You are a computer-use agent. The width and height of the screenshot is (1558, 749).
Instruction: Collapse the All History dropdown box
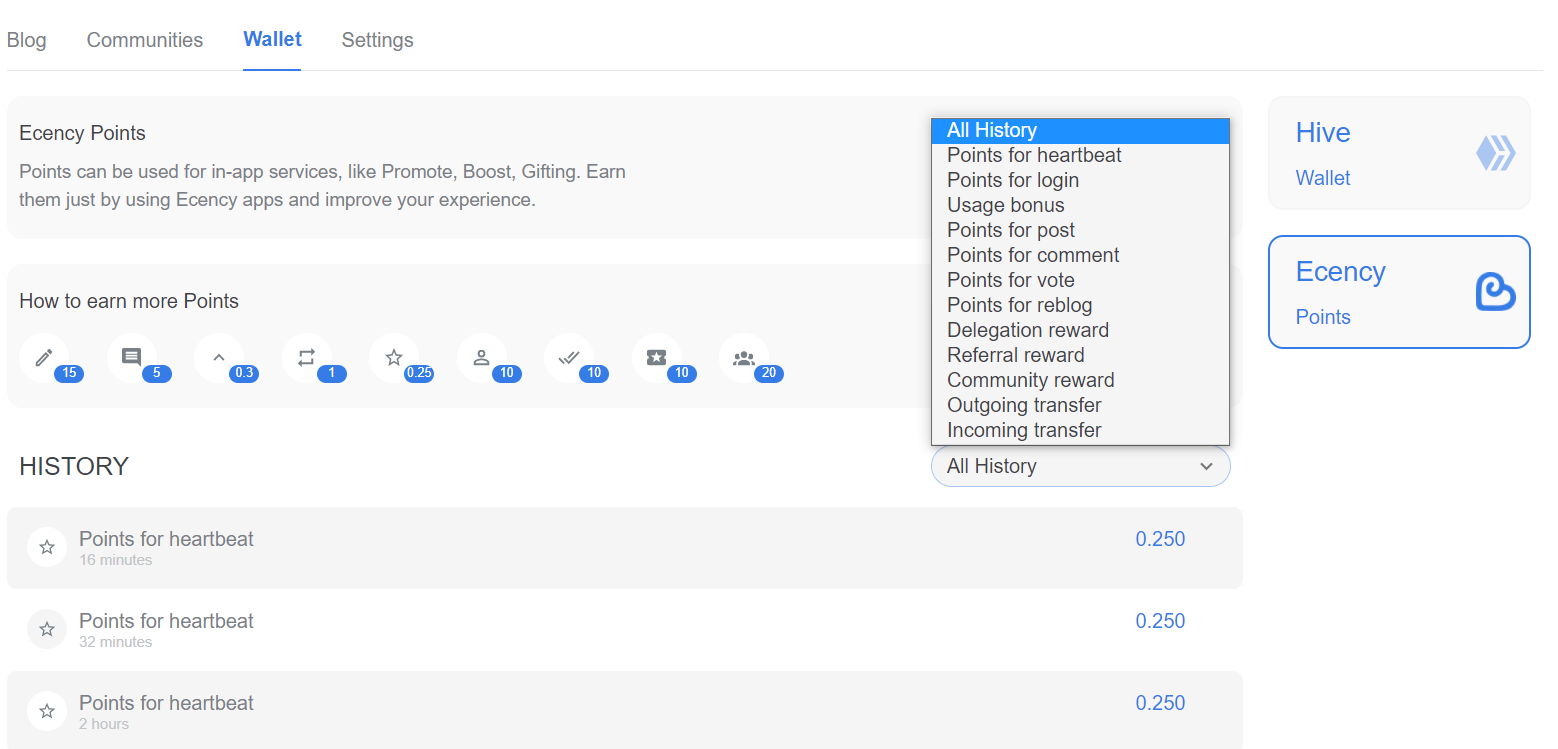(x=1080, y=466)
